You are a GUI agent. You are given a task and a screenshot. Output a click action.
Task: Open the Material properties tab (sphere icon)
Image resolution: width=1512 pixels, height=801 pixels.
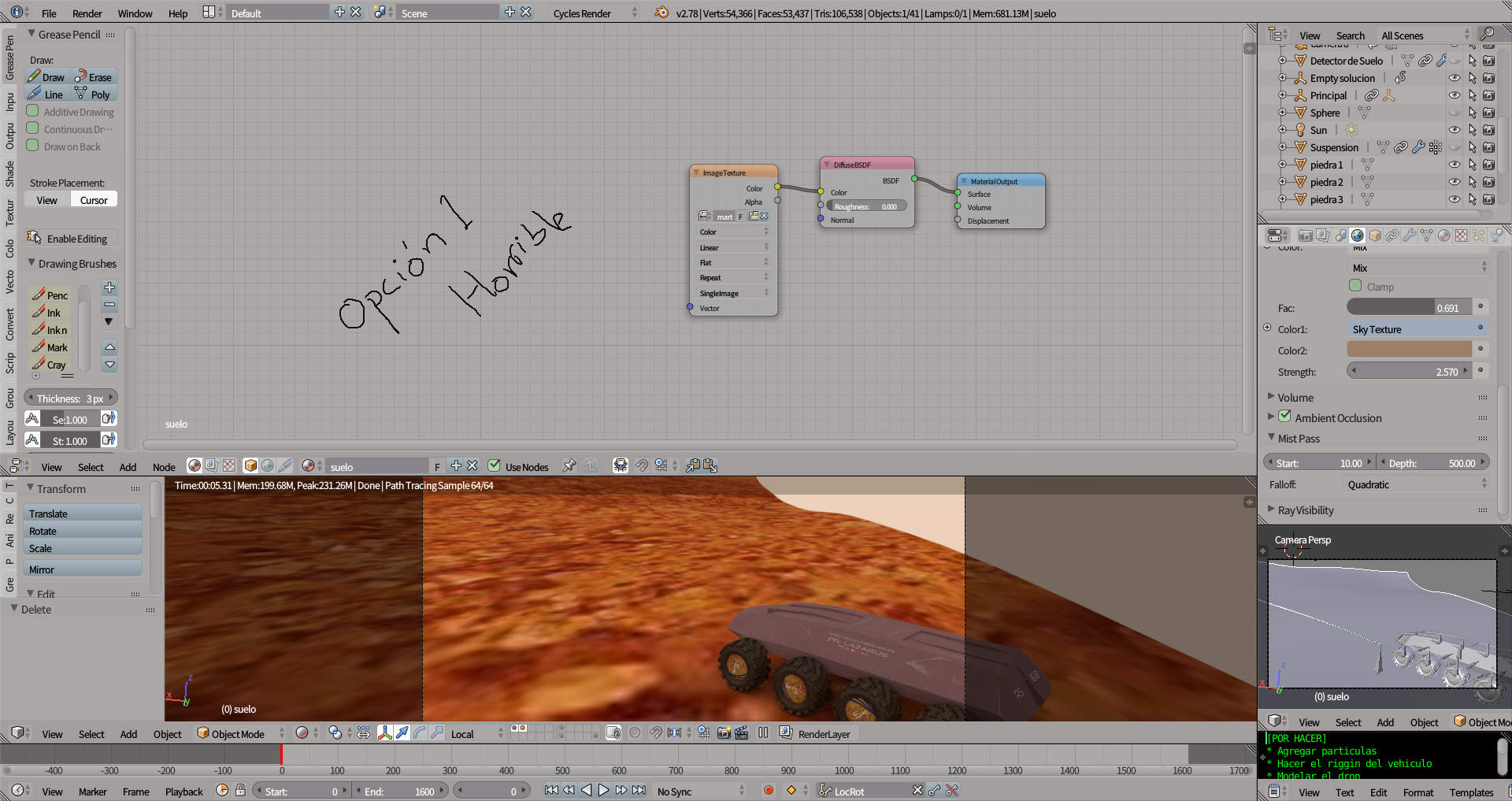click(1444, 235)
